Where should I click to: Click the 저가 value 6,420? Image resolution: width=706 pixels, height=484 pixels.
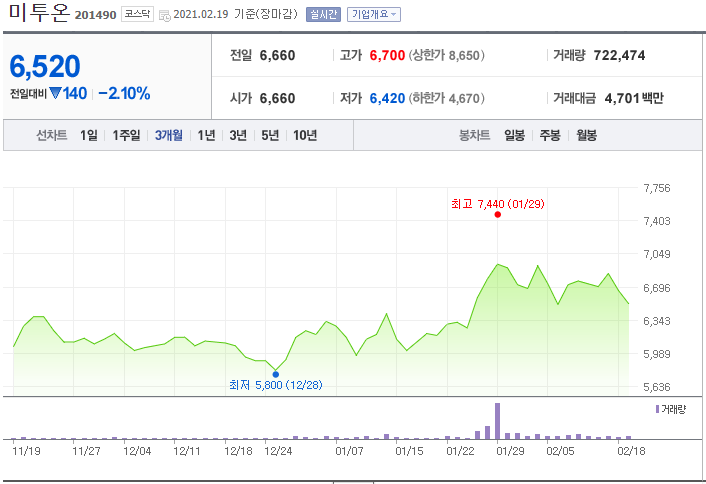[x=387, y=98]
